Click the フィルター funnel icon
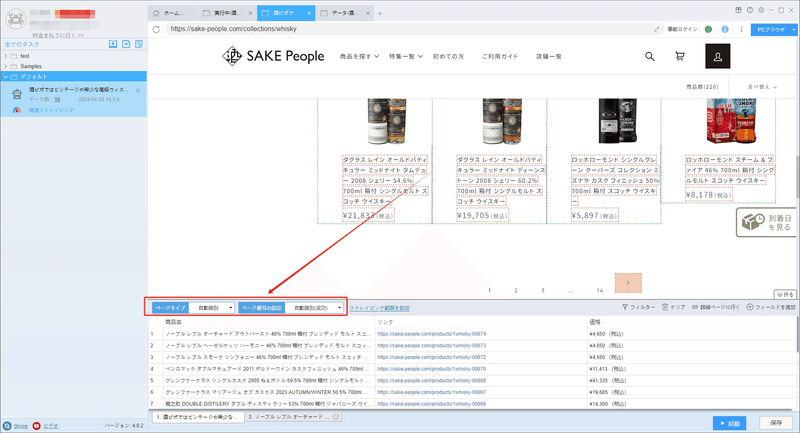 point(625,307)
